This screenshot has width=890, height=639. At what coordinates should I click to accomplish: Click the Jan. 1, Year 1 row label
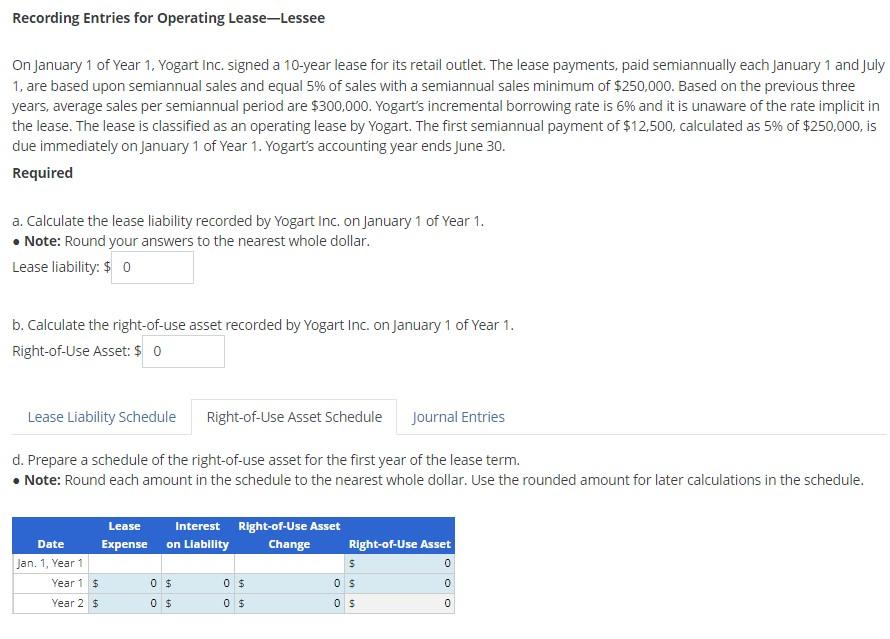coord(50,563)
